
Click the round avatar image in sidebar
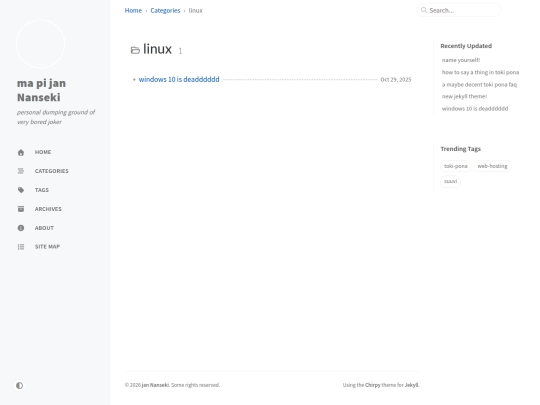click(x=40, y=43)
